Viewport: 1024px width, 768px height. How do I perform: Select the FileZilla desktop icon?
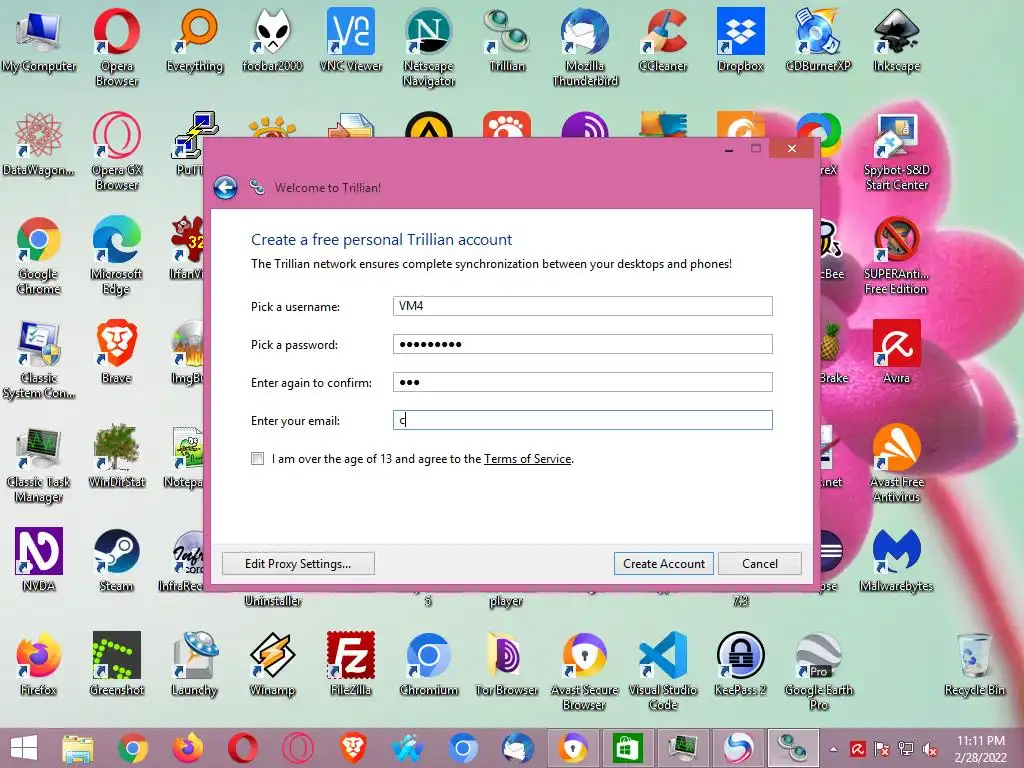(x=351, y=664)
